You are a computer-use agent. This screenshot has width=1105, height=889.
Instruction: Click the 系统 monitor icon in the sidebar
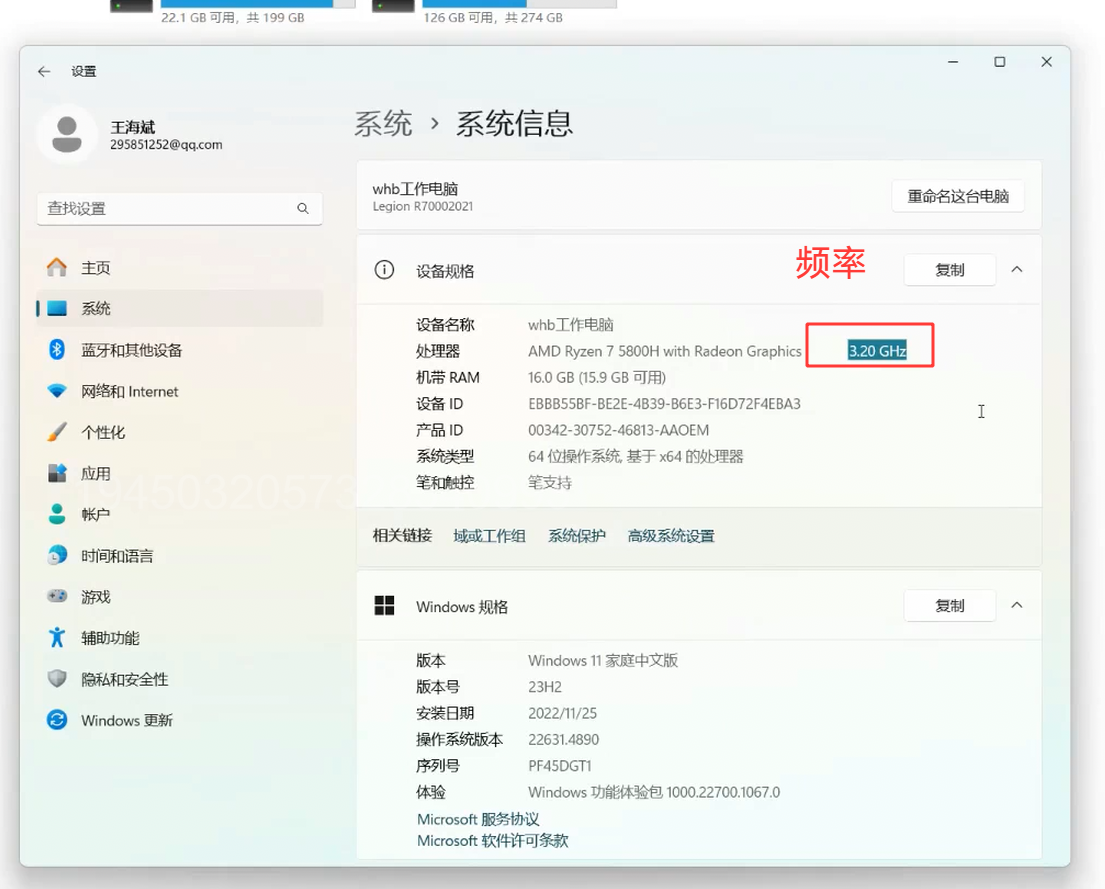pos(57,309)
